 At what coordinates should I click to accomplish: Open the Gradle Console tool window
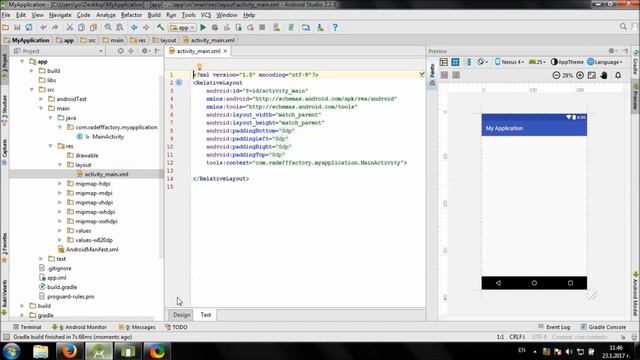[603, 327]
